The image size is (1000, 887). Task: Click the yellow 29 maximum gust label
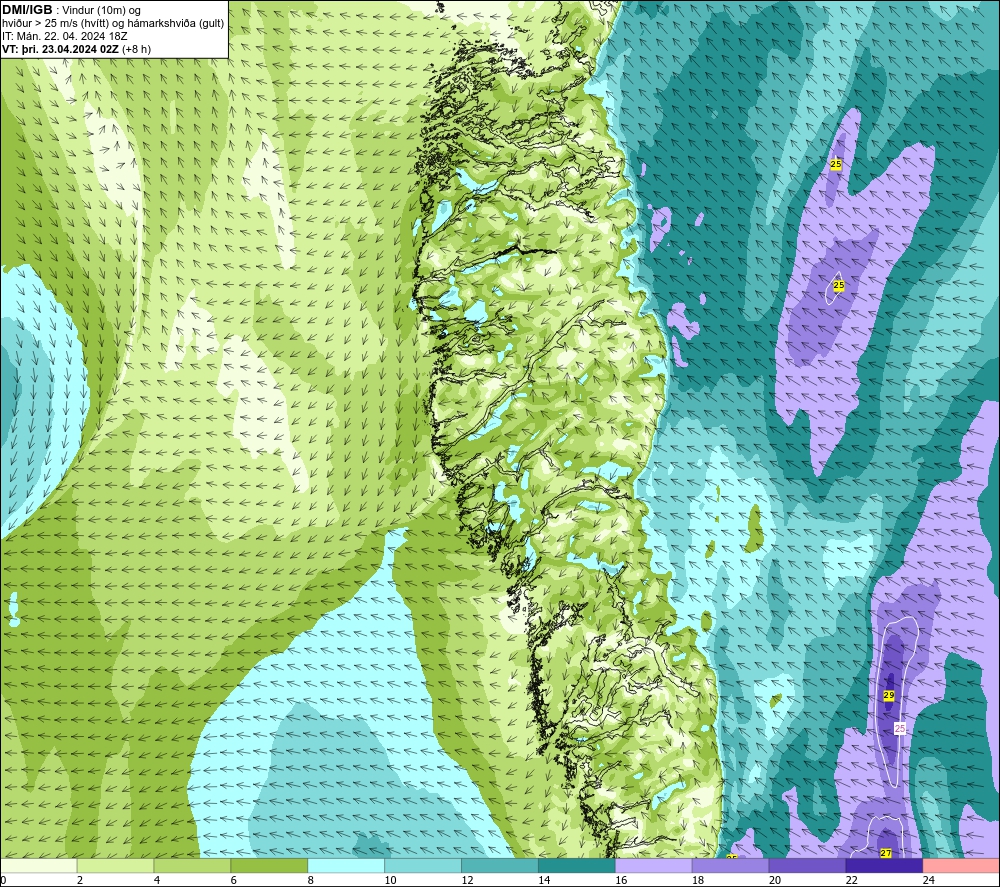(888, 695)
